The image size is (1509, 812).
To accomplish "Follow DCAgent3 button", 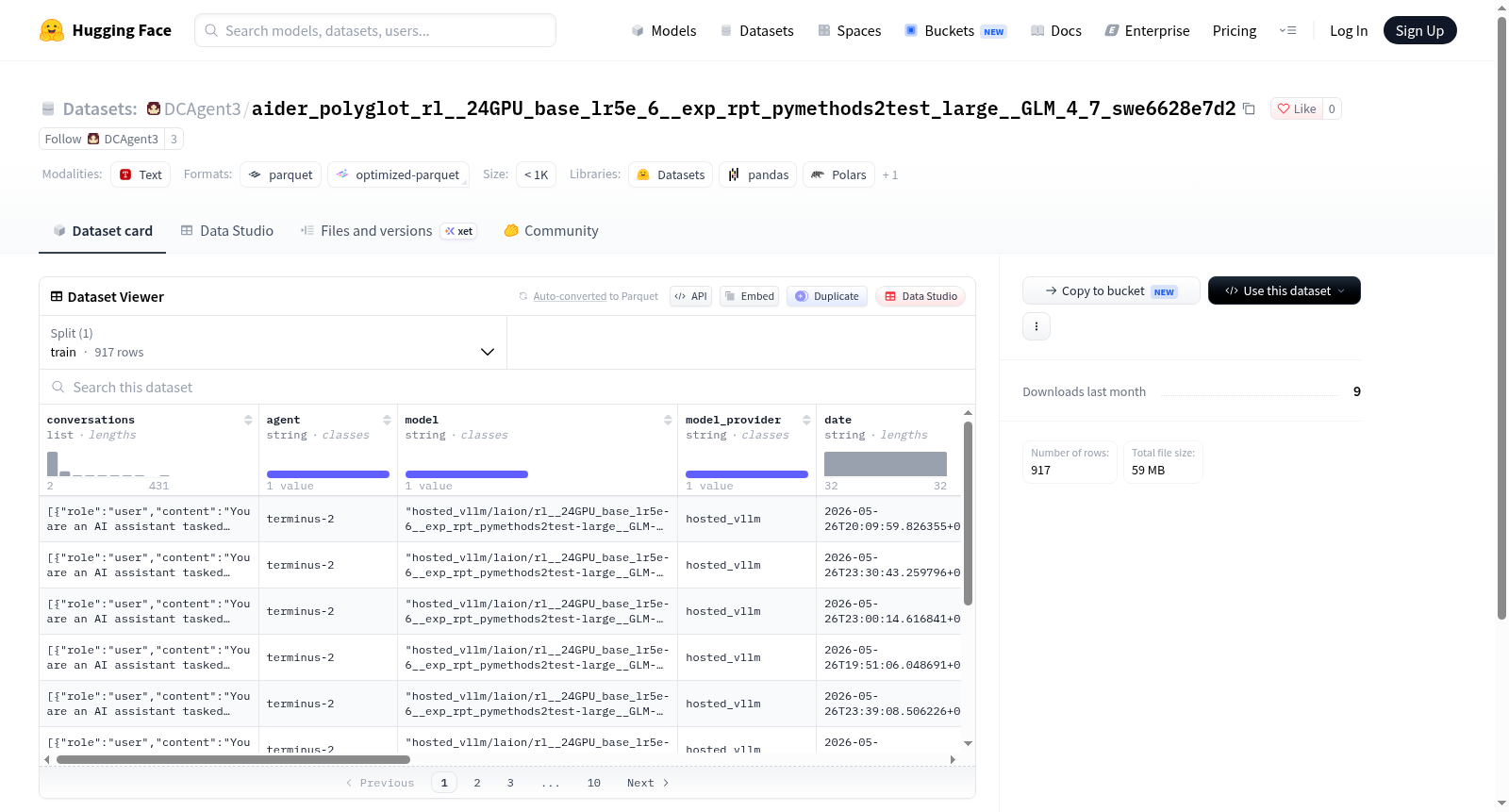I will (101, 139).
